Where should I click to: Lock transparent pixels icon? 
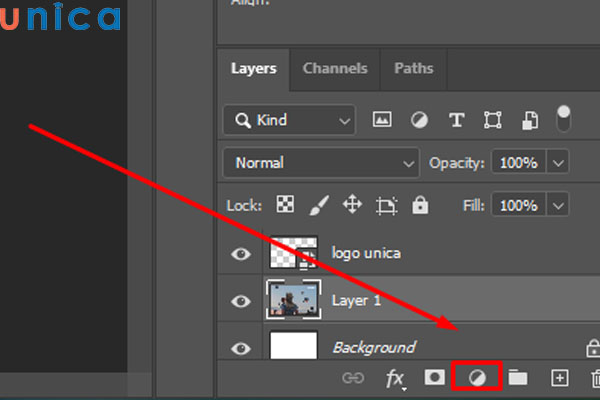285,204
